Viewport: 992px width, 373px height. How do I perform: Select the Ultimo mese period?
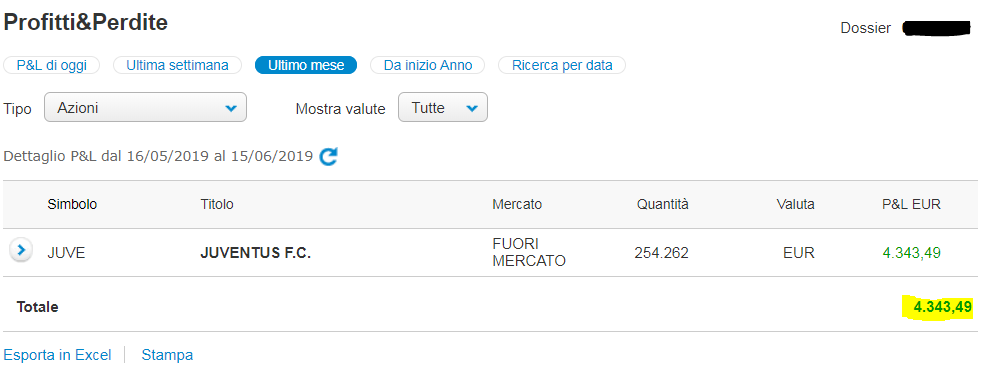point(306,65)
